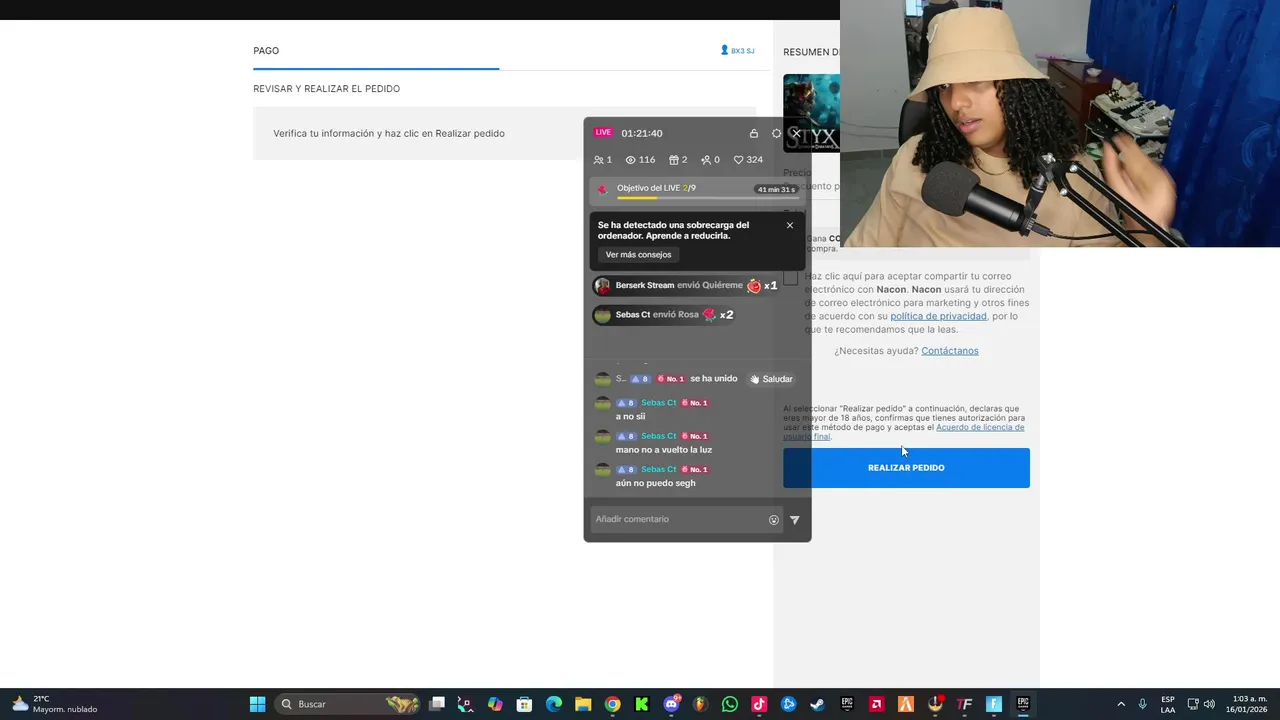1280x720 pixels.
Task: Click the Contáctanos help link
Action: [x=950, y=351]
